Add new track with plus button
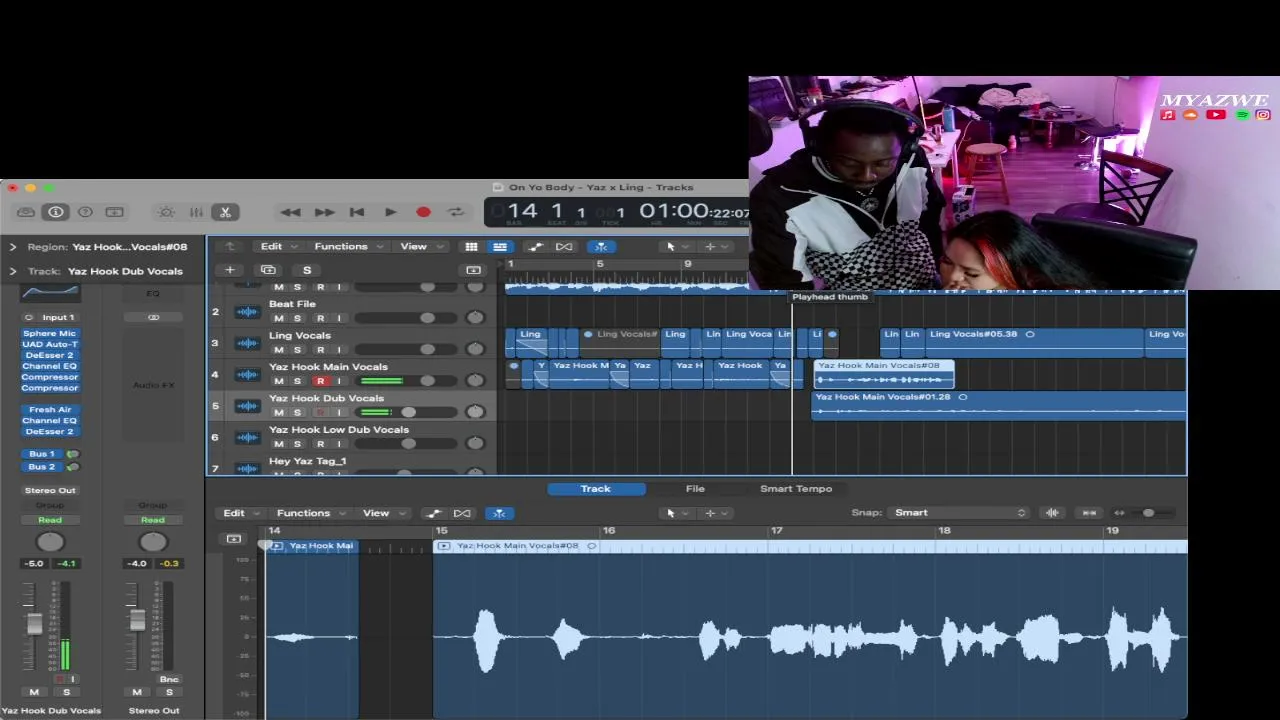This screenshot has width=1280, height=720. 230,270
